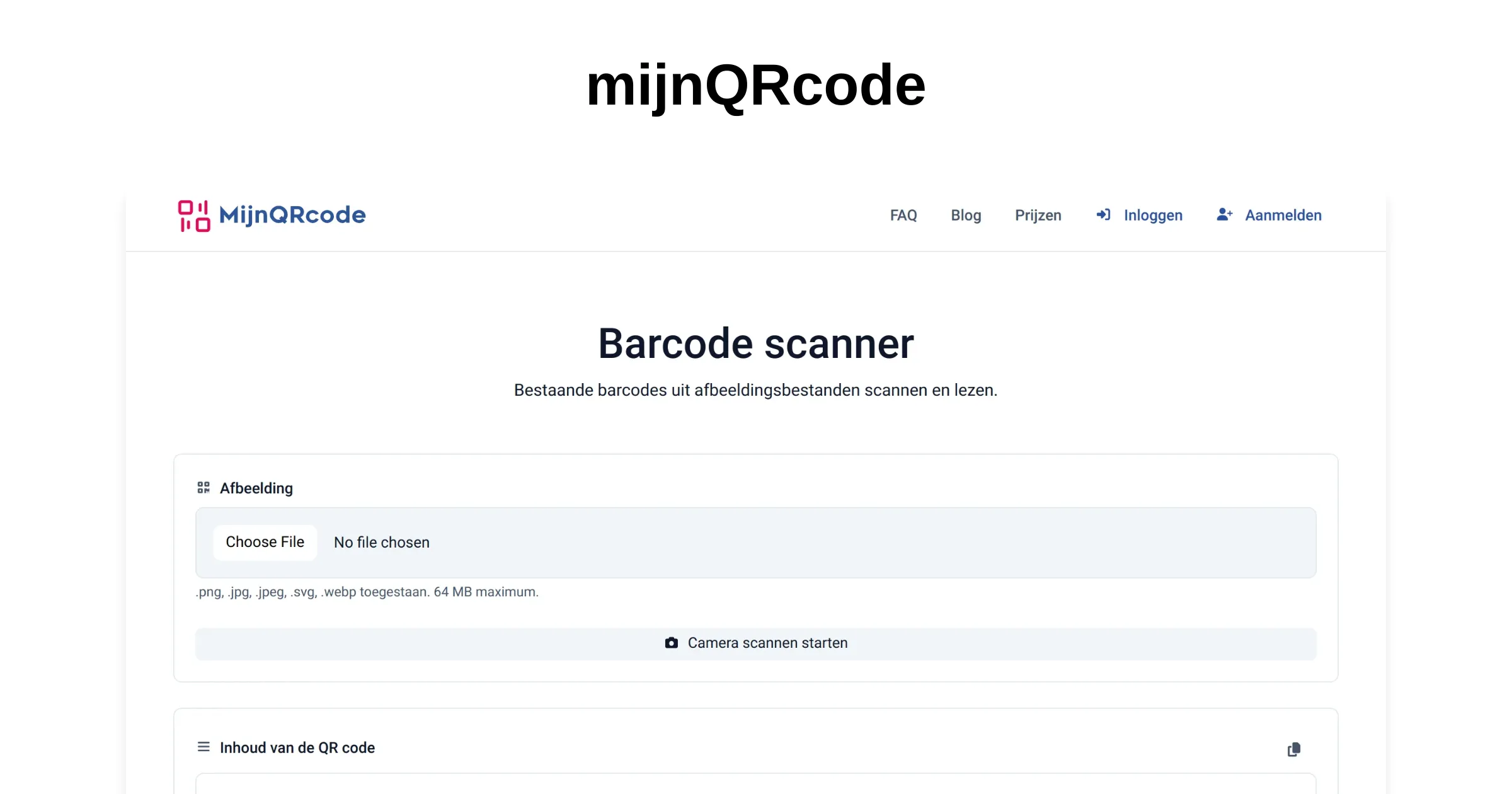Click Inloggen to sign in
Screen dimensions: 1512x794
click(1153, 215)
